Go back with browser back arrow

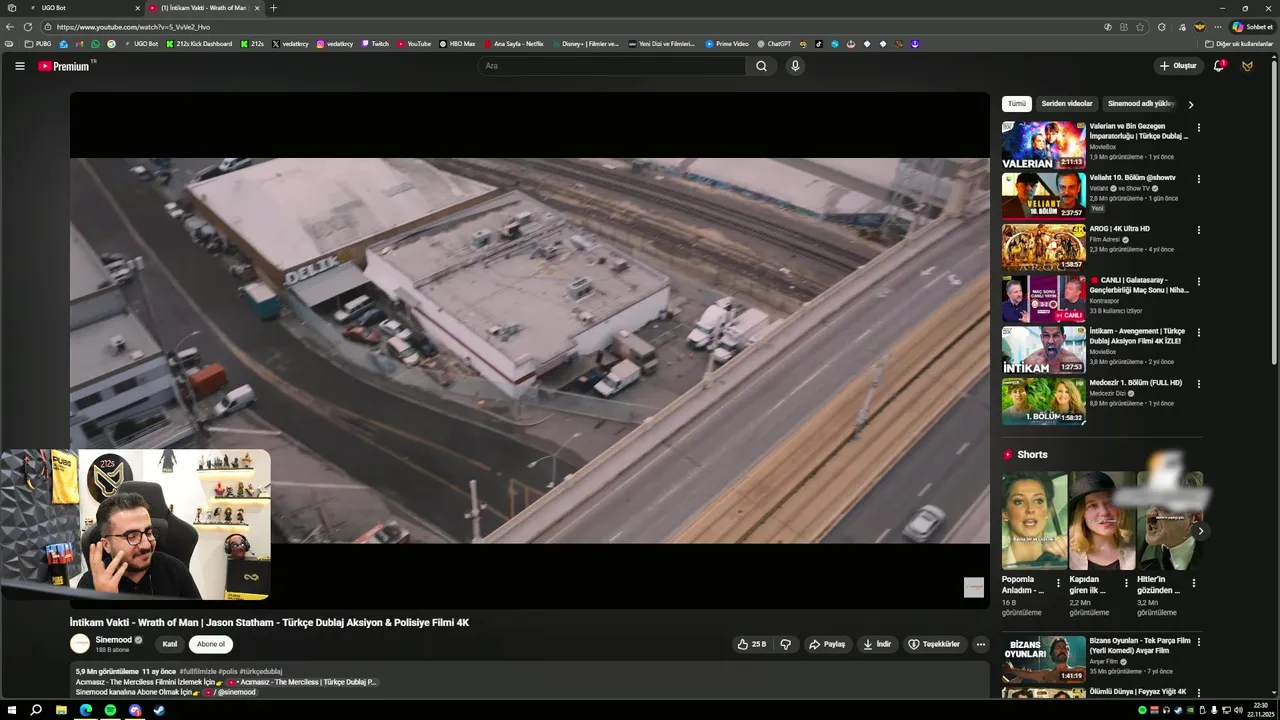(10, 27)
